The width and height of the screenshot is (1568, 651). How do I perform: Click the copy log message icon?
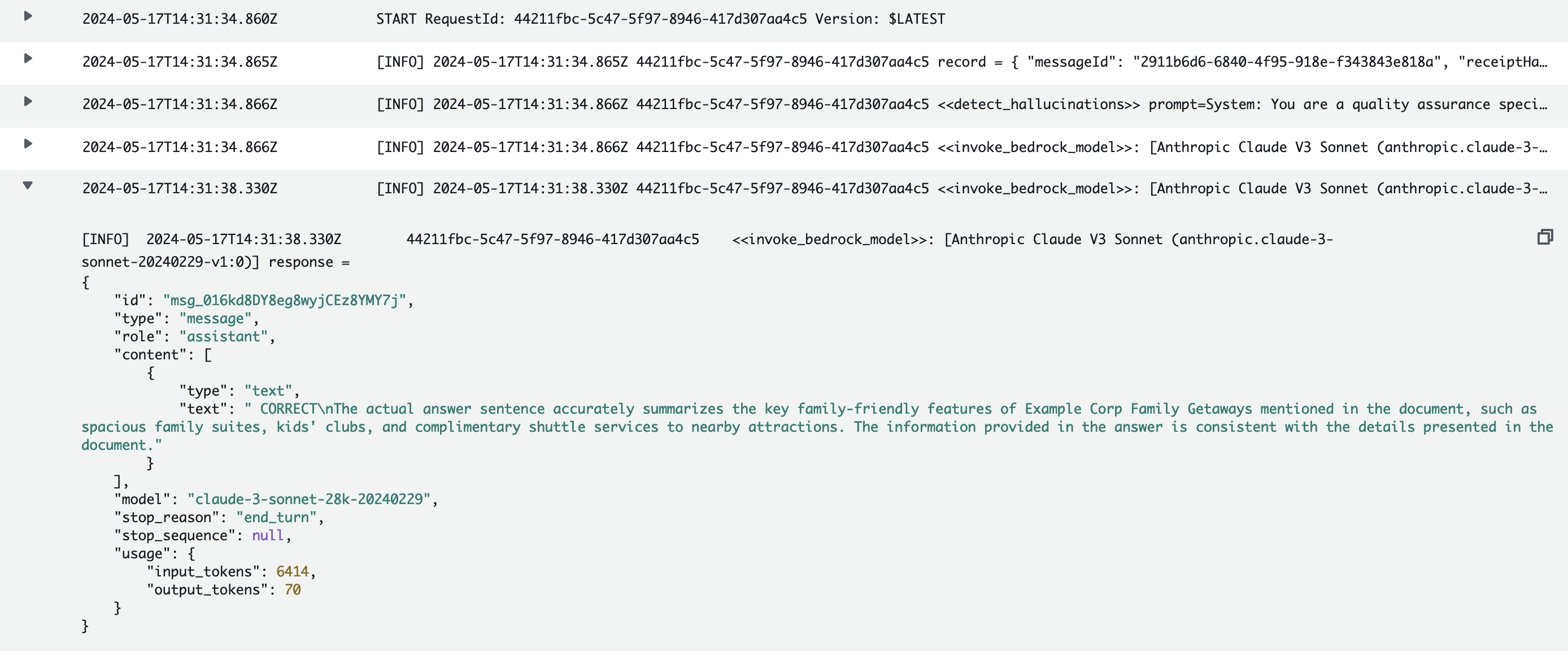pos(1544,237)
